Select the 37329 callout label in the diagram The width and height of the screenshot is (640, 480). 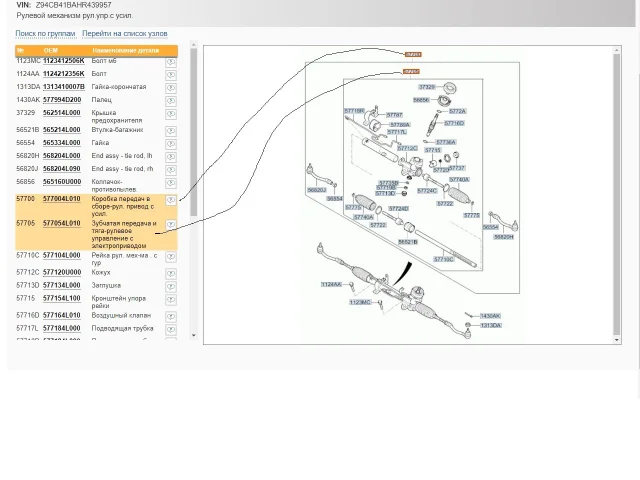tap(426, 87)
